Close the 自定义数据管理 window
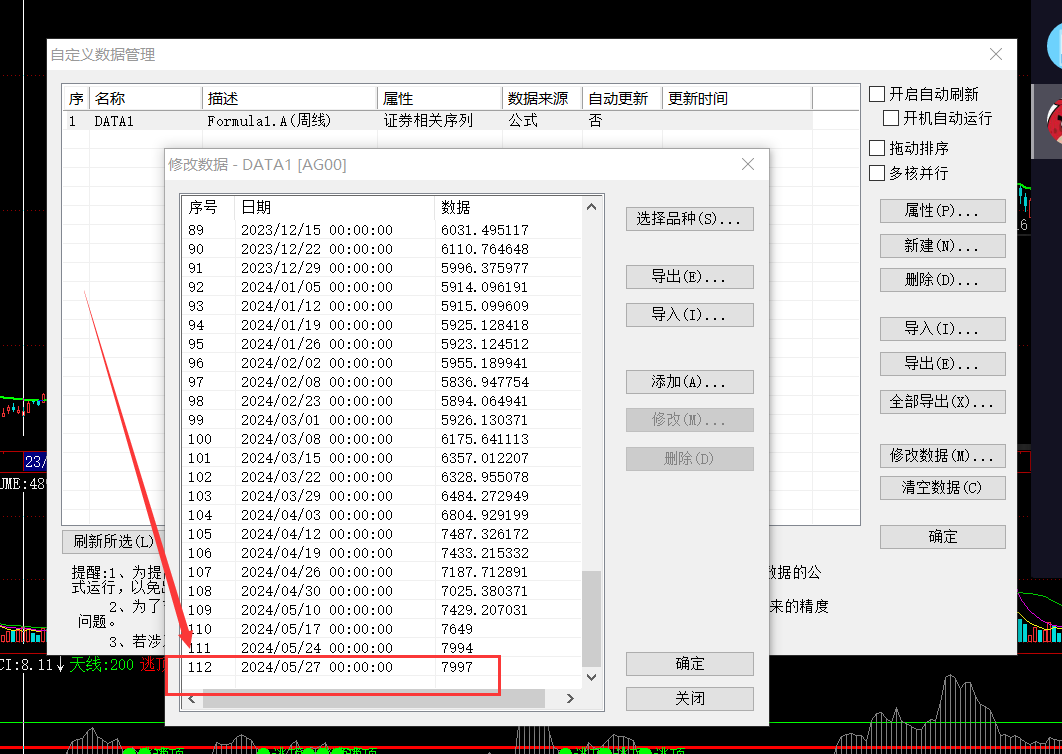This screenshot has width=1062, height=754. (996, 54)
